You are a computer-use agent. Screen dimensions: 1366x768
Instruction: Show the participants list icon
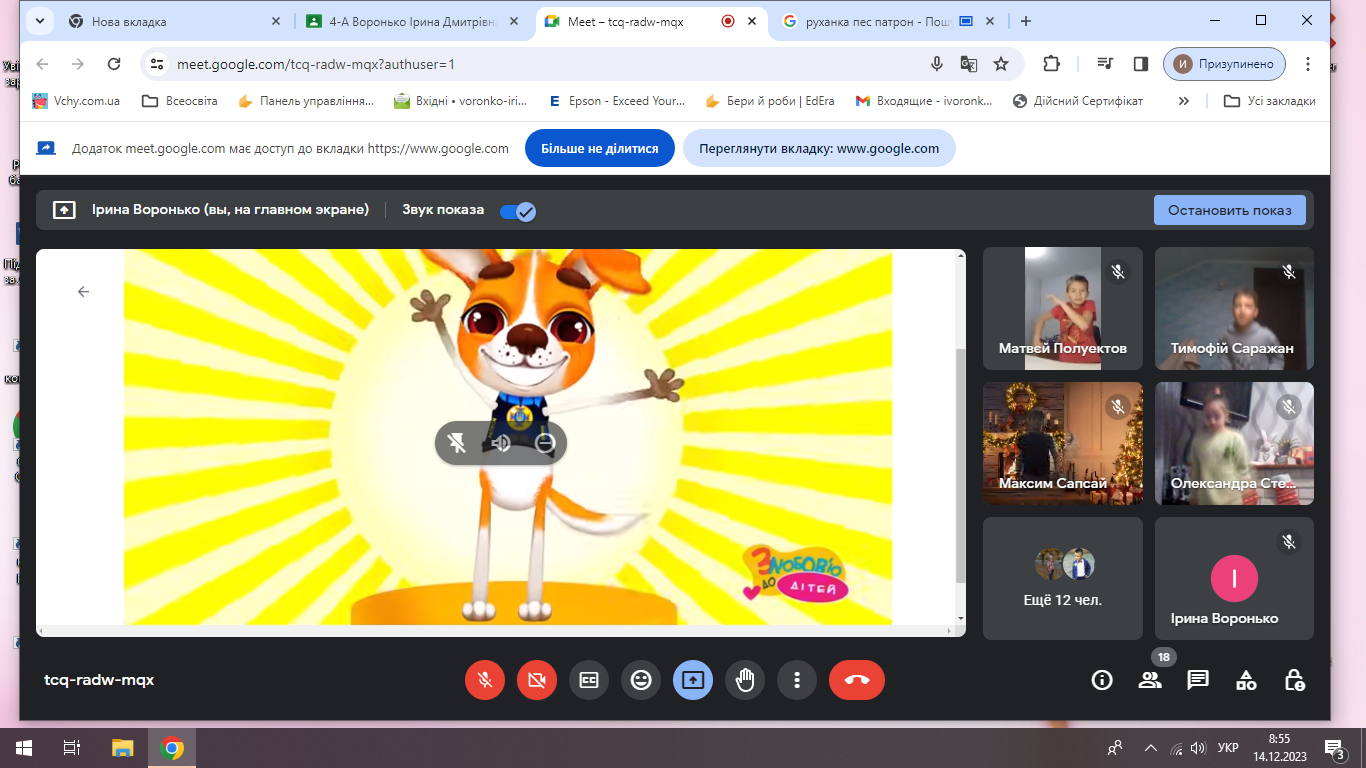(1150, 681)
